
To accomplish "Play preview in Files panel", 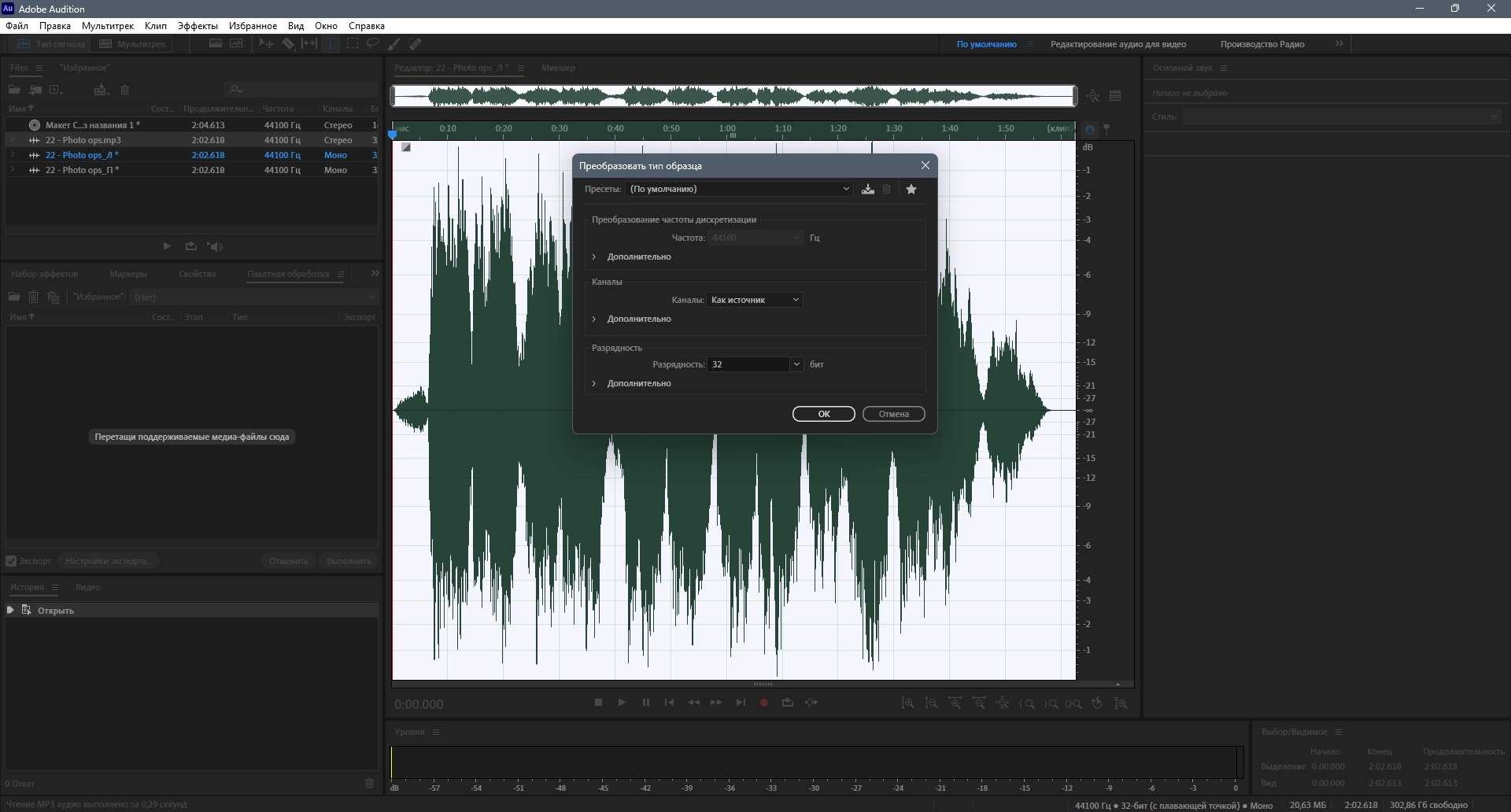I will [x=167, y=246].
